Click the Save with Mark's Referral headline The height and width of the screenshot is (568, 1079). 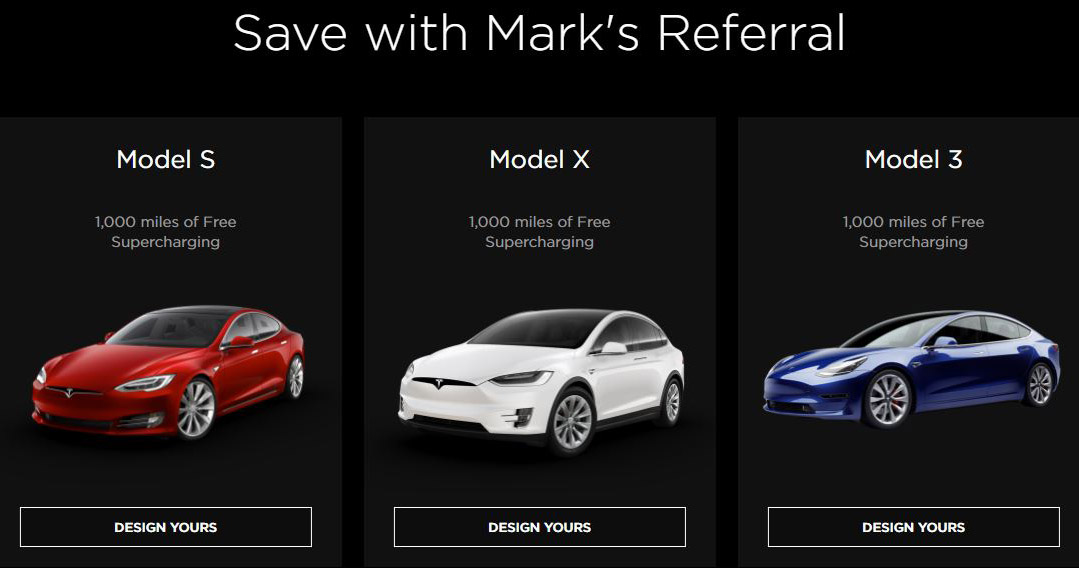540,32
